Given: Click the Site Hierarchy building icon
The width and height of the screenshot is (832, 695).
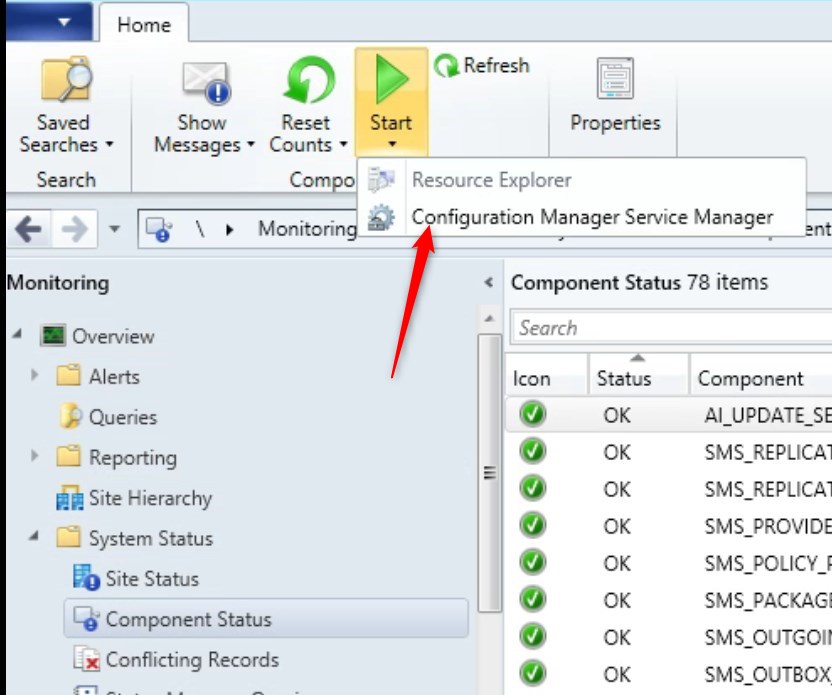Looking at the screenshot, I should (x=70, y=498).
